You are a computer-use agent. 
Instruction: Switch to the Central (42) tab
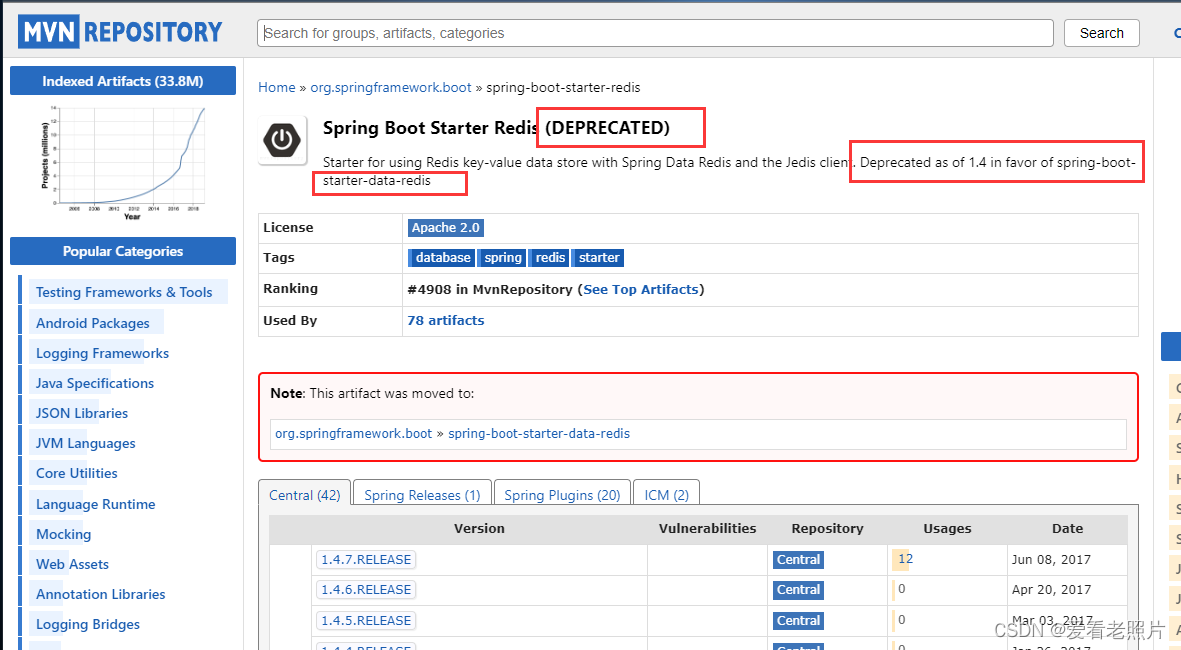coord(304,494)
